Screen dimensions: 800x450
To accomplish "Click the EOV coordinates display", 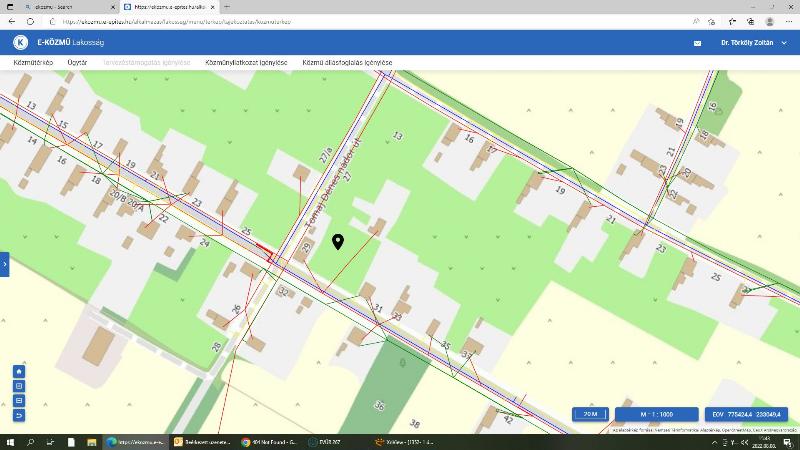I will coord(746,414).
